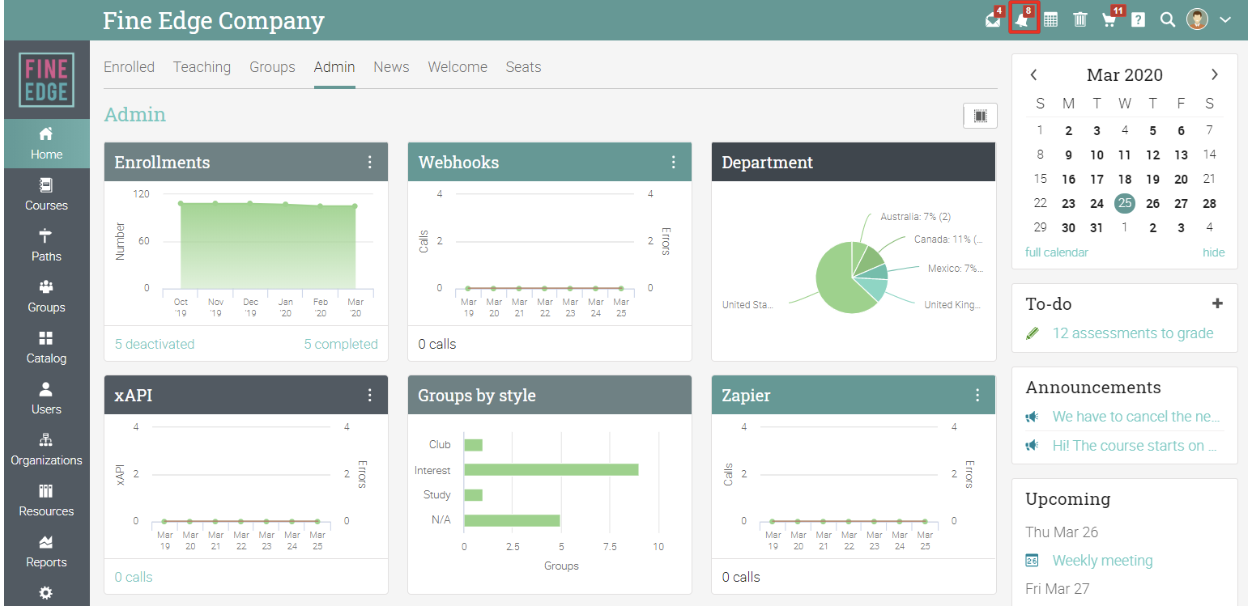The width and height of the screenshot is (1248, 610).
Task: Go to next month in calendar
Action: pyautogui.click(x=1214, y=75)
